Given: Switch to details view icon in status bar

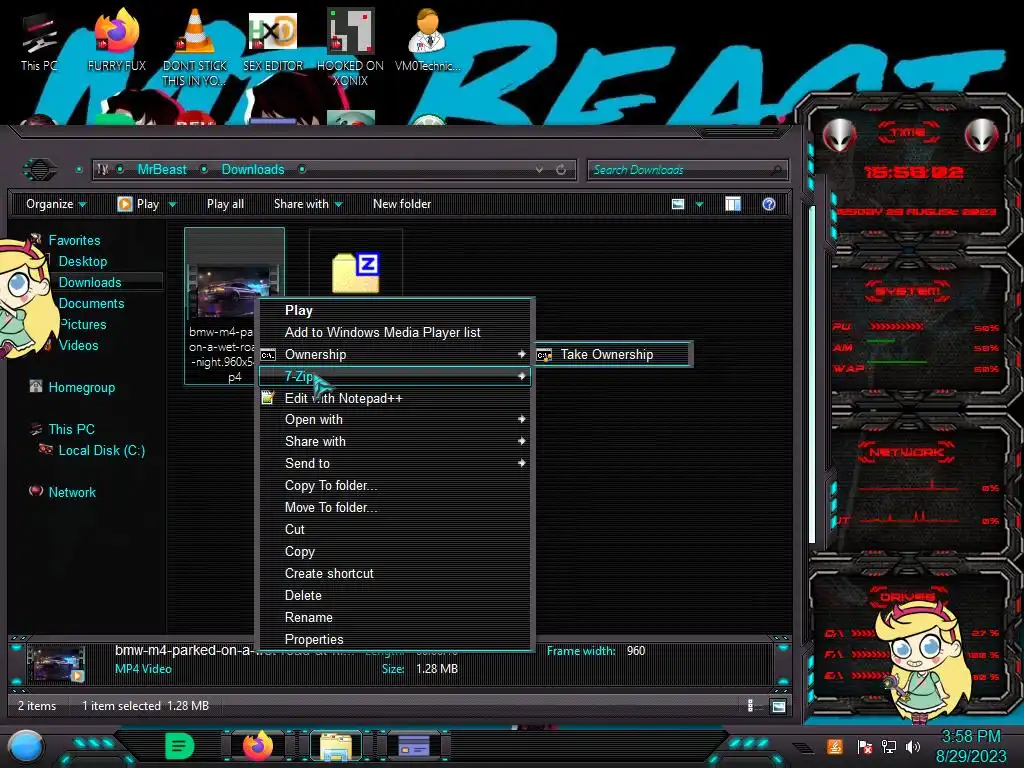Looking at the screenshot, I should (750, 705).
